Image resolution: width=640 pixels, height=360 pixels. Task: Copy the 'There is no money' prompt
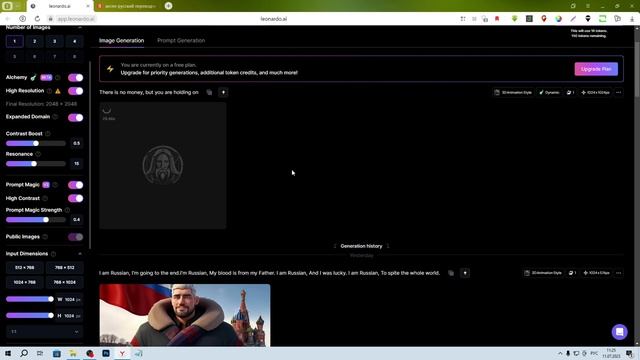[x=209, y=92]
